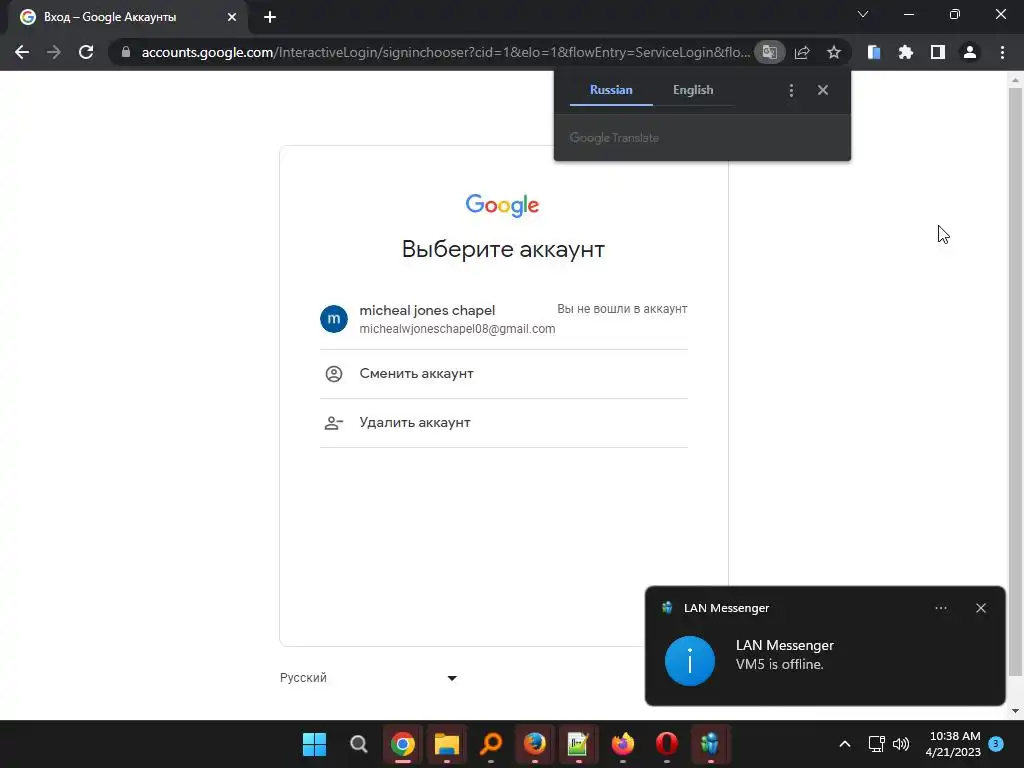
Task: Open taskbar Search
Action: point(359,744)
